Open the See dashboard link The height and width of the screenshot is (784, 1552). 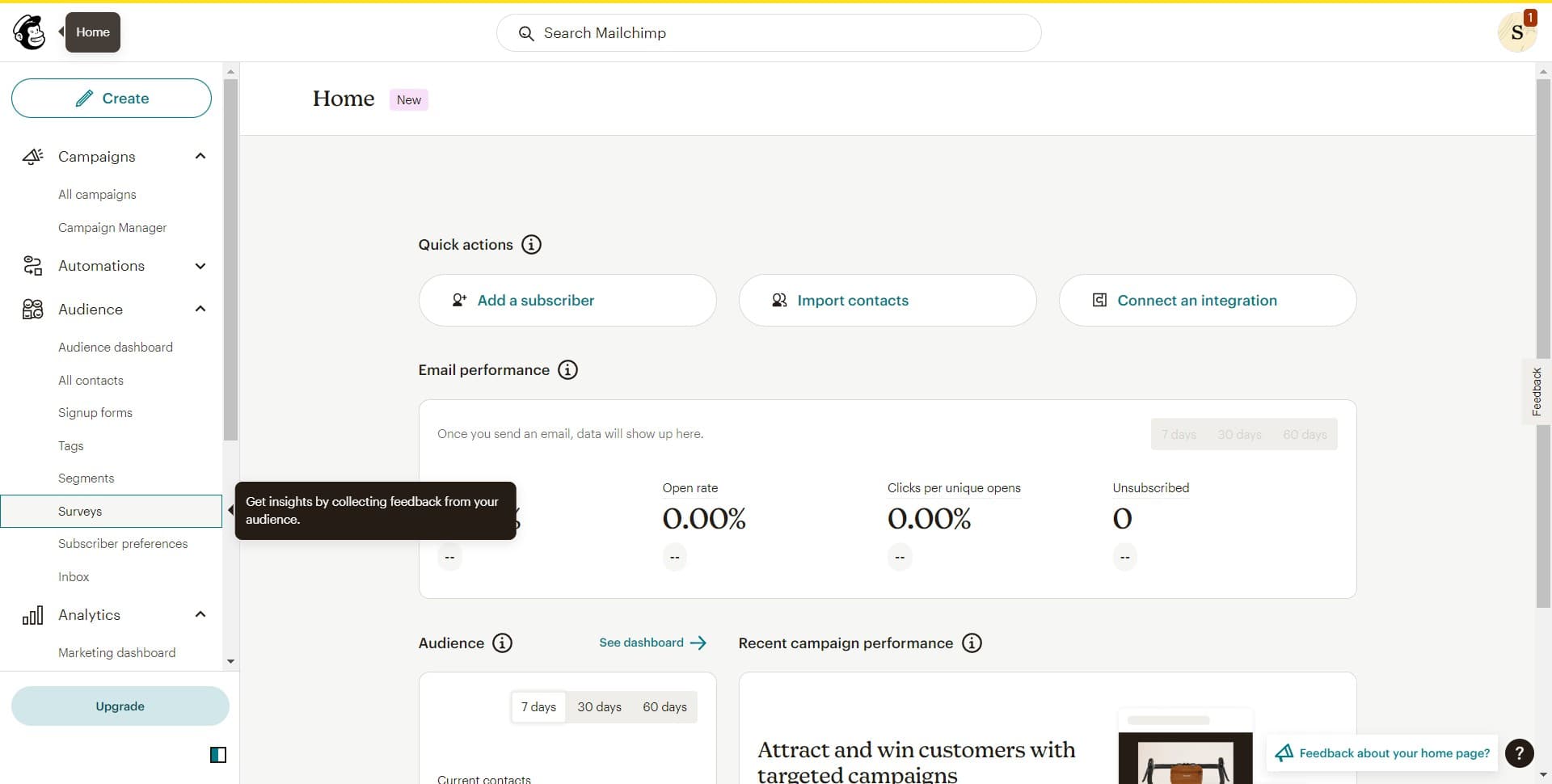[642, 643]
